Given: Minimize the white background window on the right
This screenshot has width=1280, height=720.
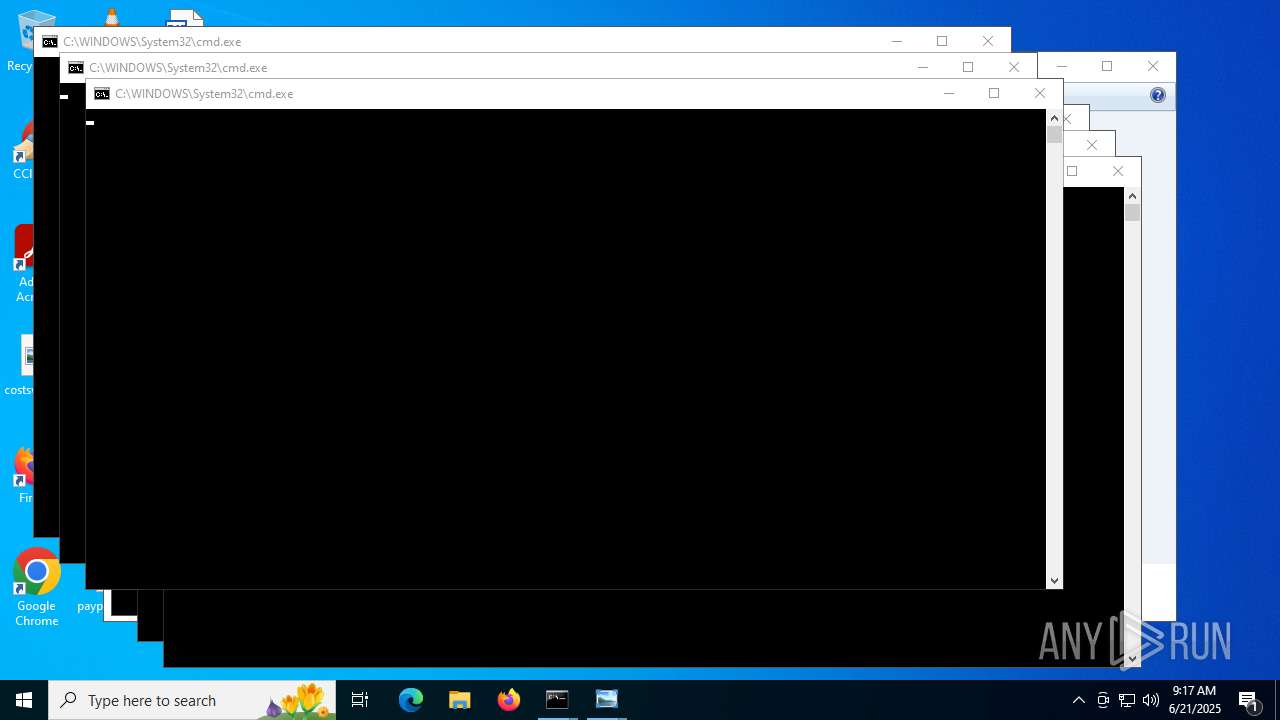Looking at the screenshot, I should click(x=1062, y=66).
